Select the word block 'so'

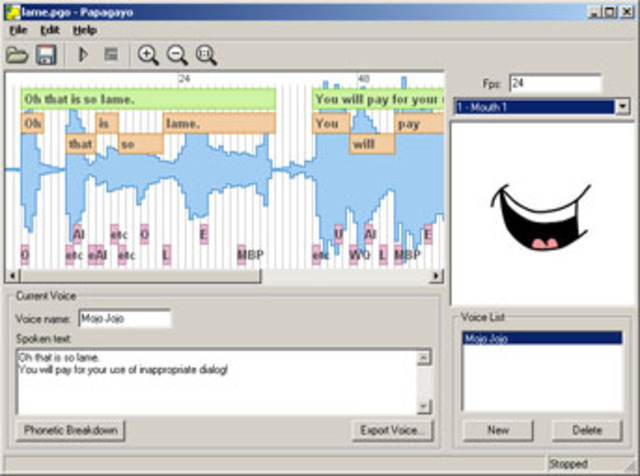(141, 144)
